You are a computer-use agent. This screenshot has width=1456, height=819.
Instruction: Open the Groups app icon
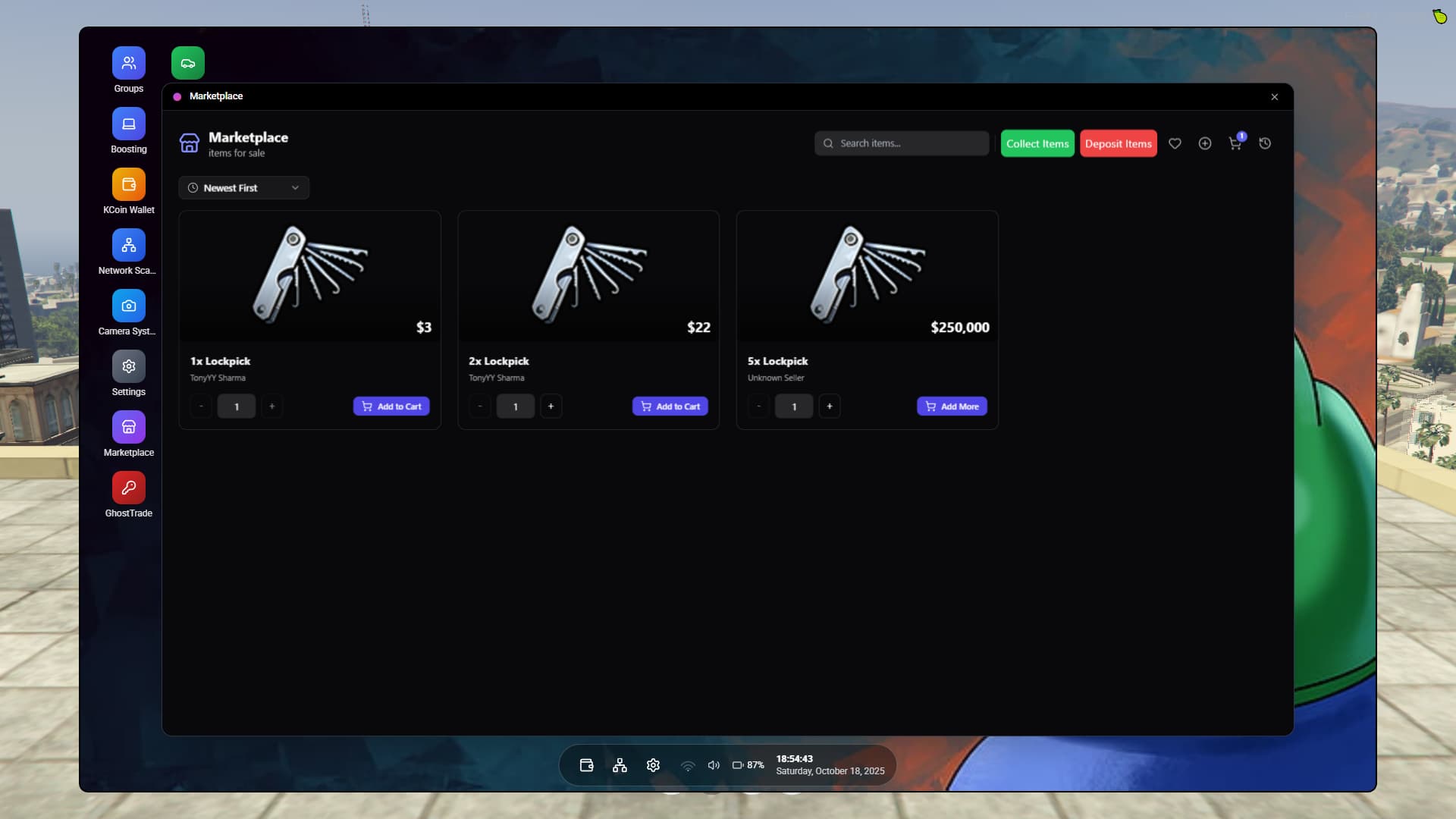pos(128,63)
